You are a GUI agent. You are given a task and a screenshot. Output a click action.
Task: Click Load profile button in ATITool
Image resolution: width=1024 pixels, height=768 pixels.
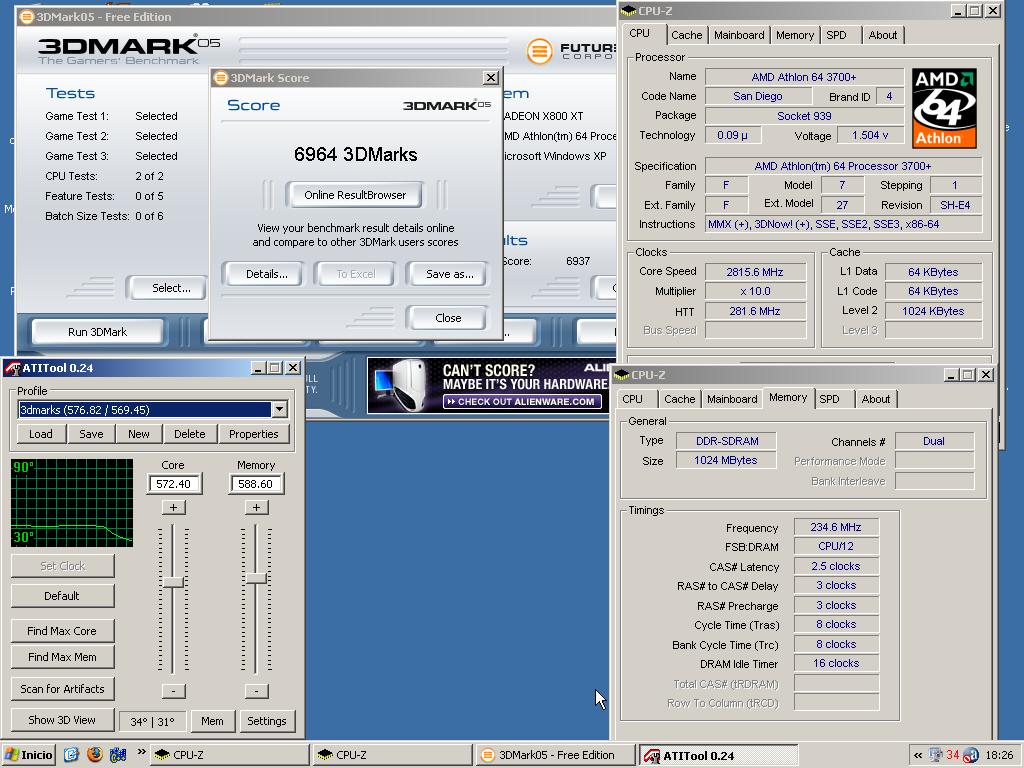[40, 434]
